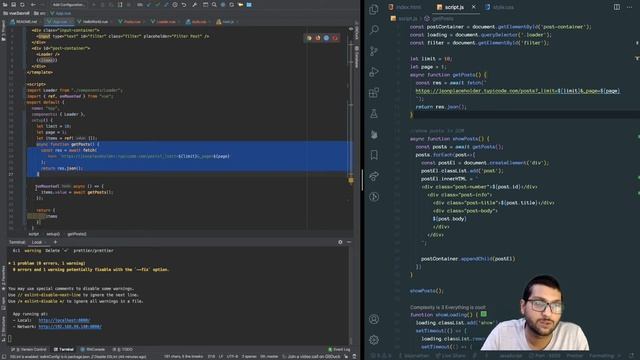
Task: Open Source Control view in VS Code
Action: click(373, 51)
